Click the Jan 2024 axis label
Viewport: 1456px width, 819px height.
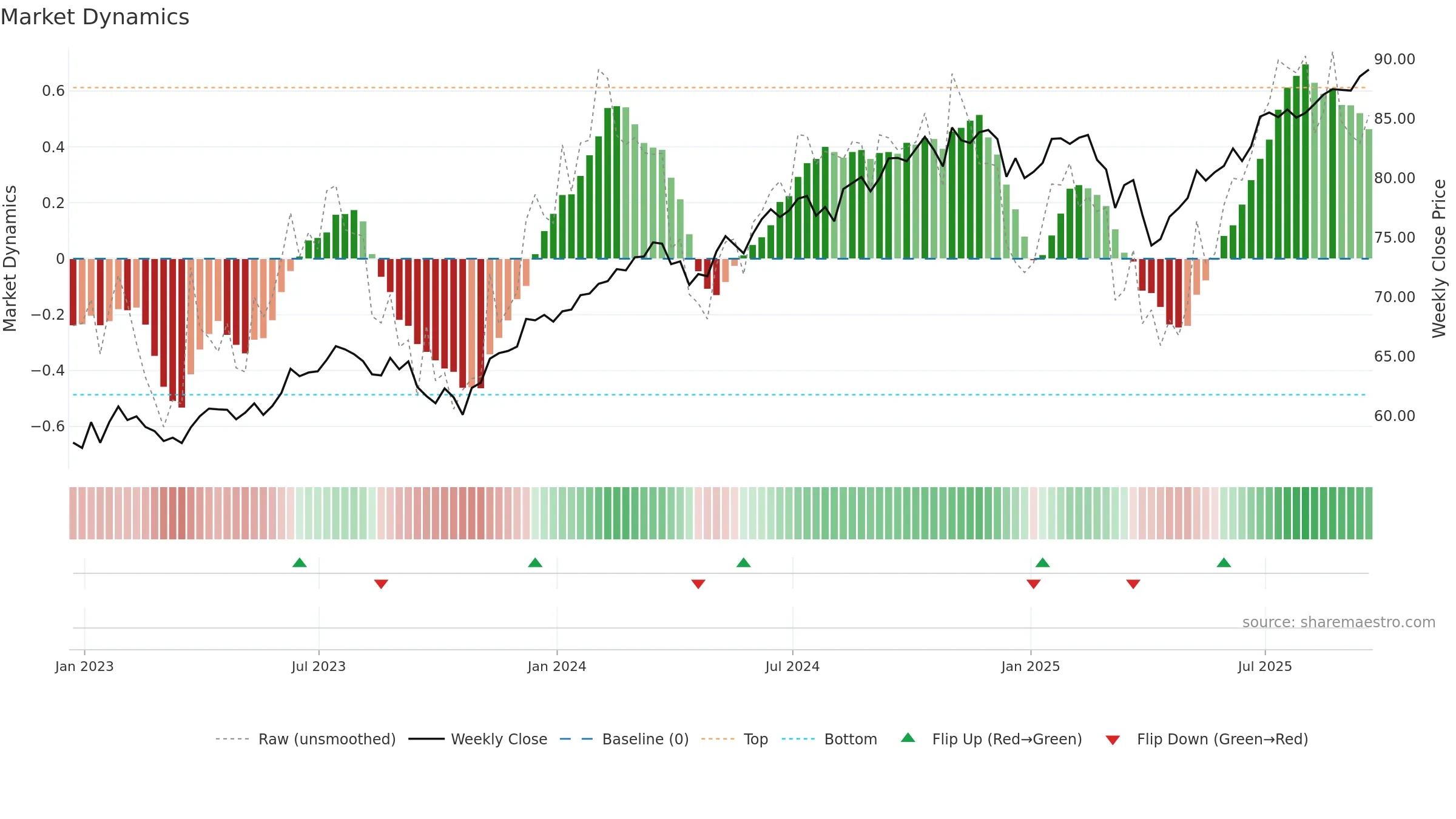click(557, 666)
